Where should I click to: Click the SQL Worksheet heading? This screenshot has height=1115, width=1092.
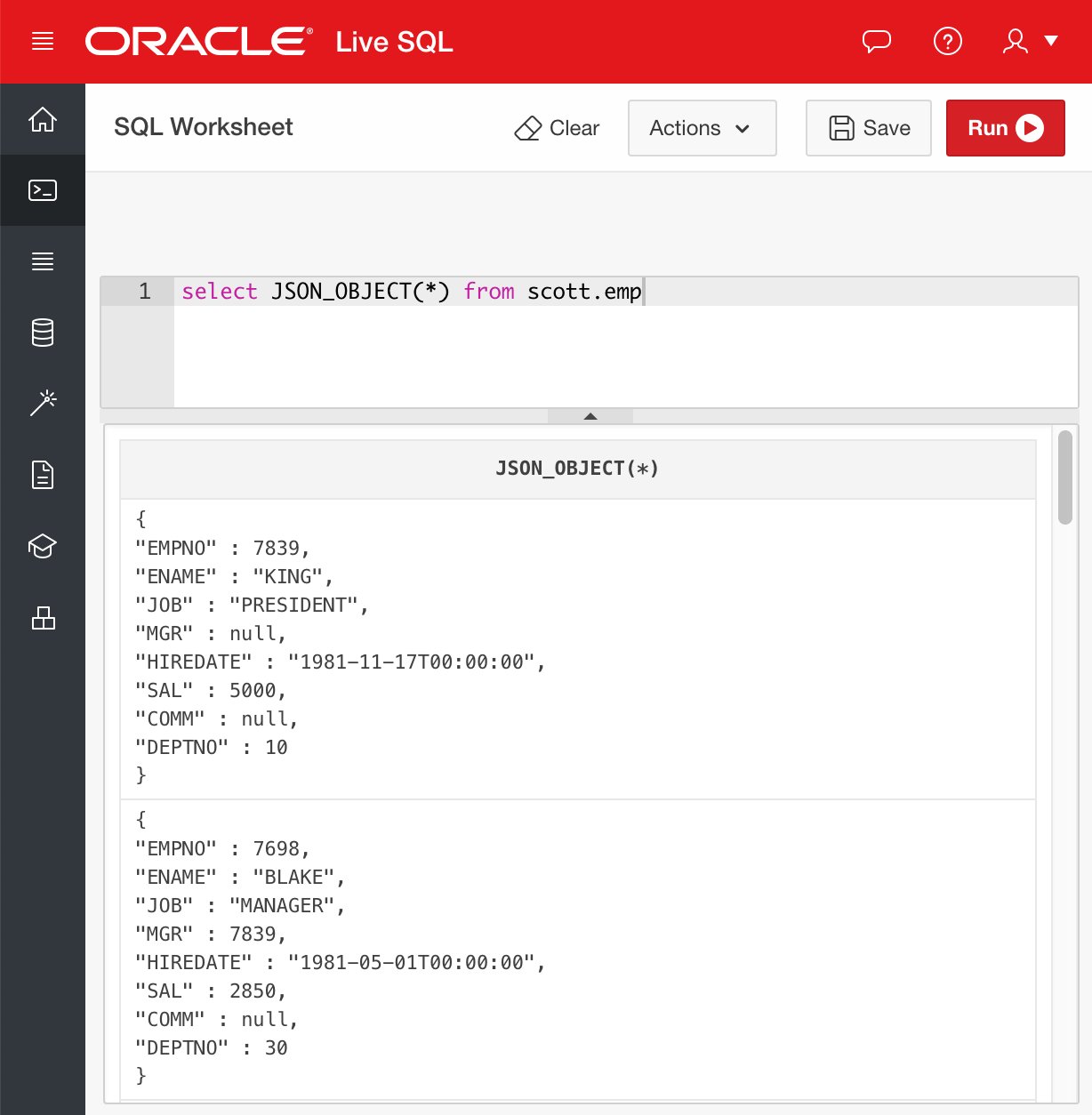pyautogui.click(x=204, y=127)
